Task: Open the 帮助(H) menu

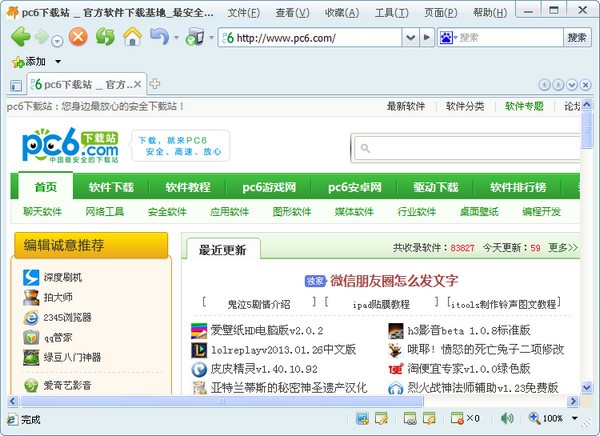Action: [x=490, y=13]
